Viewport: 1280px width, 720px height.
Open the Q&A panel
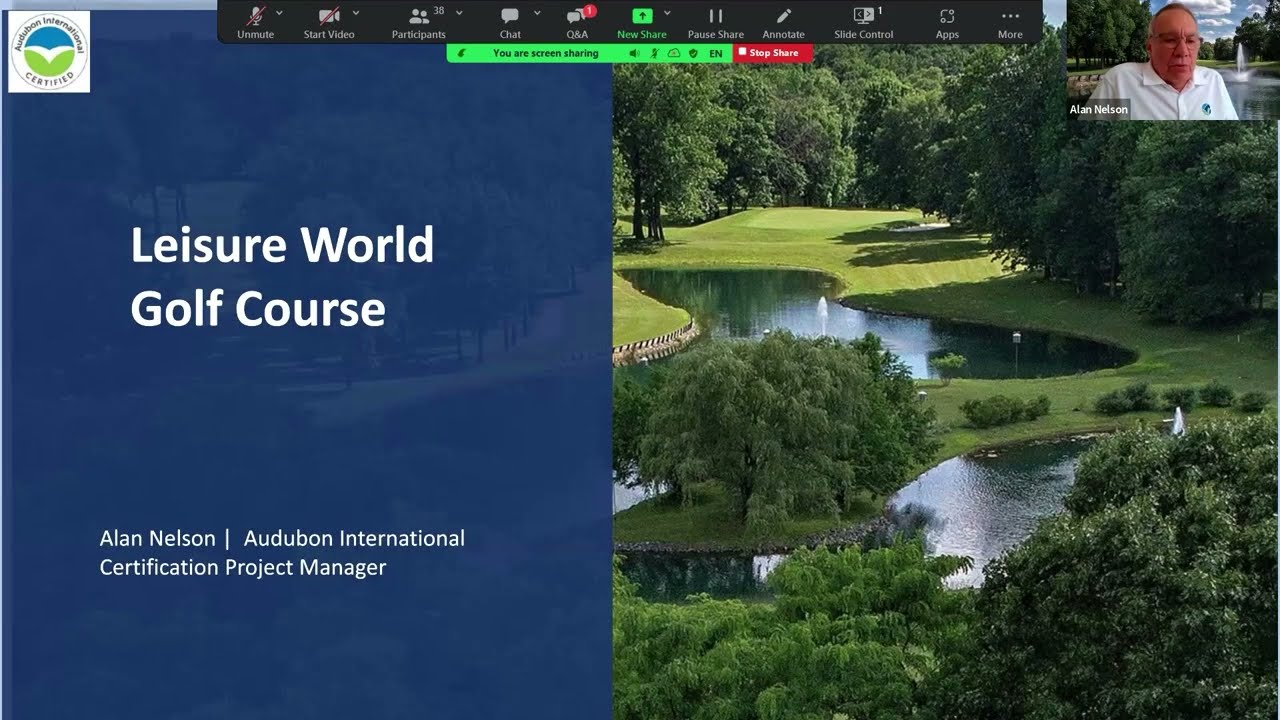pyautogui.click(x=577, y=22)
